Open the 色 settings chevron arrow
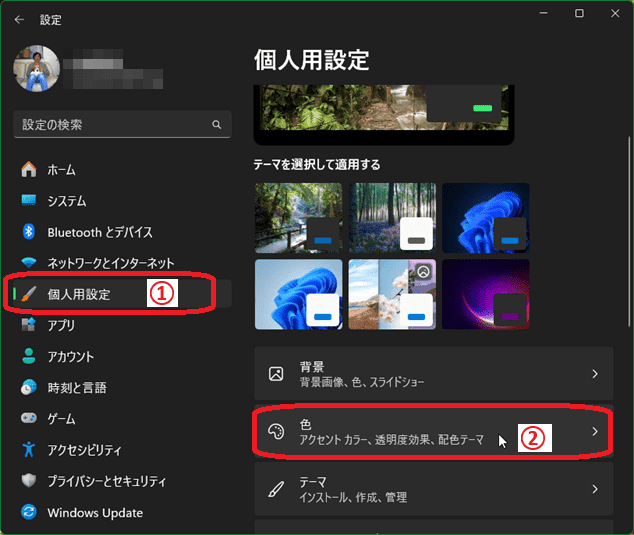 594,432
